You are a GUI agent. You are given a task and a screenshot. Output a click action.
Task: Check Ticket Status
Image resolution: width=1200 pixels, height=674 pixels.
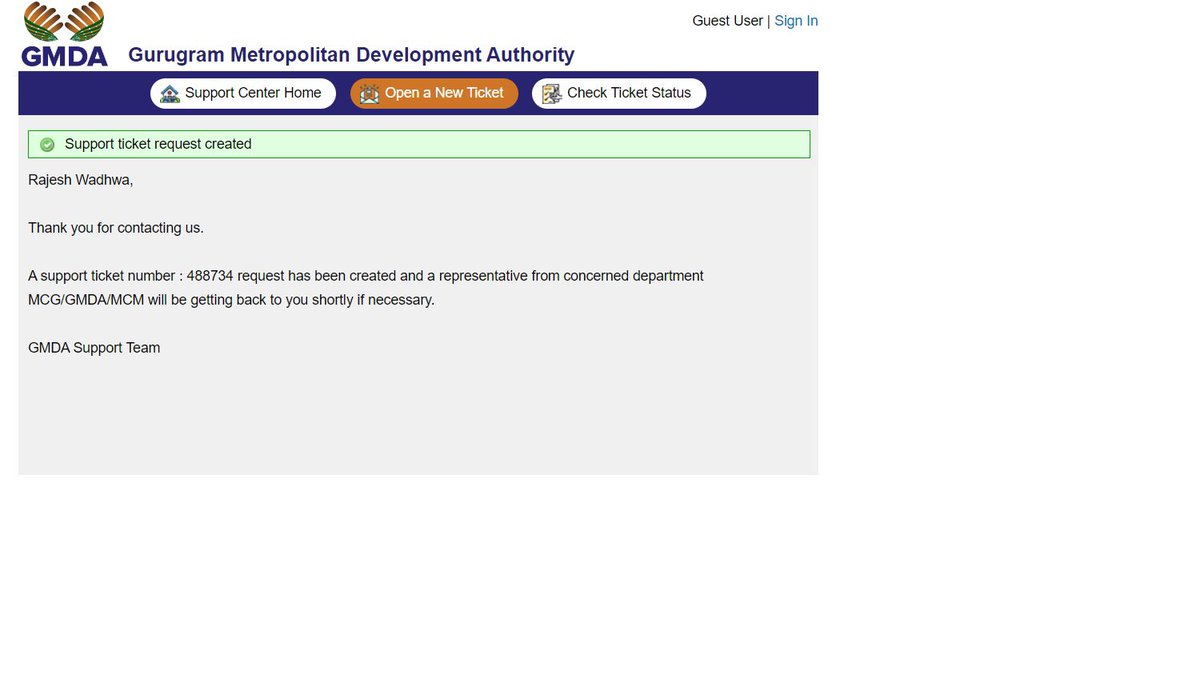coord(619,93)
